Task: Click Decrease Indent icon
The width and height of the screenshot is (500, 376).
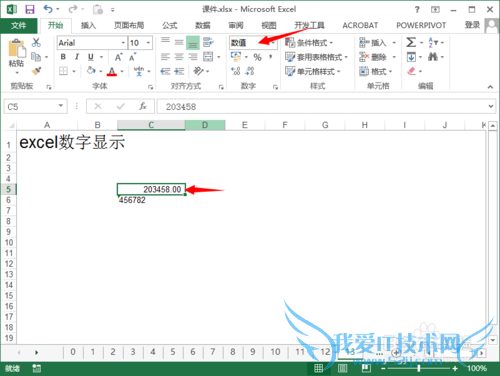Action: 165,71
